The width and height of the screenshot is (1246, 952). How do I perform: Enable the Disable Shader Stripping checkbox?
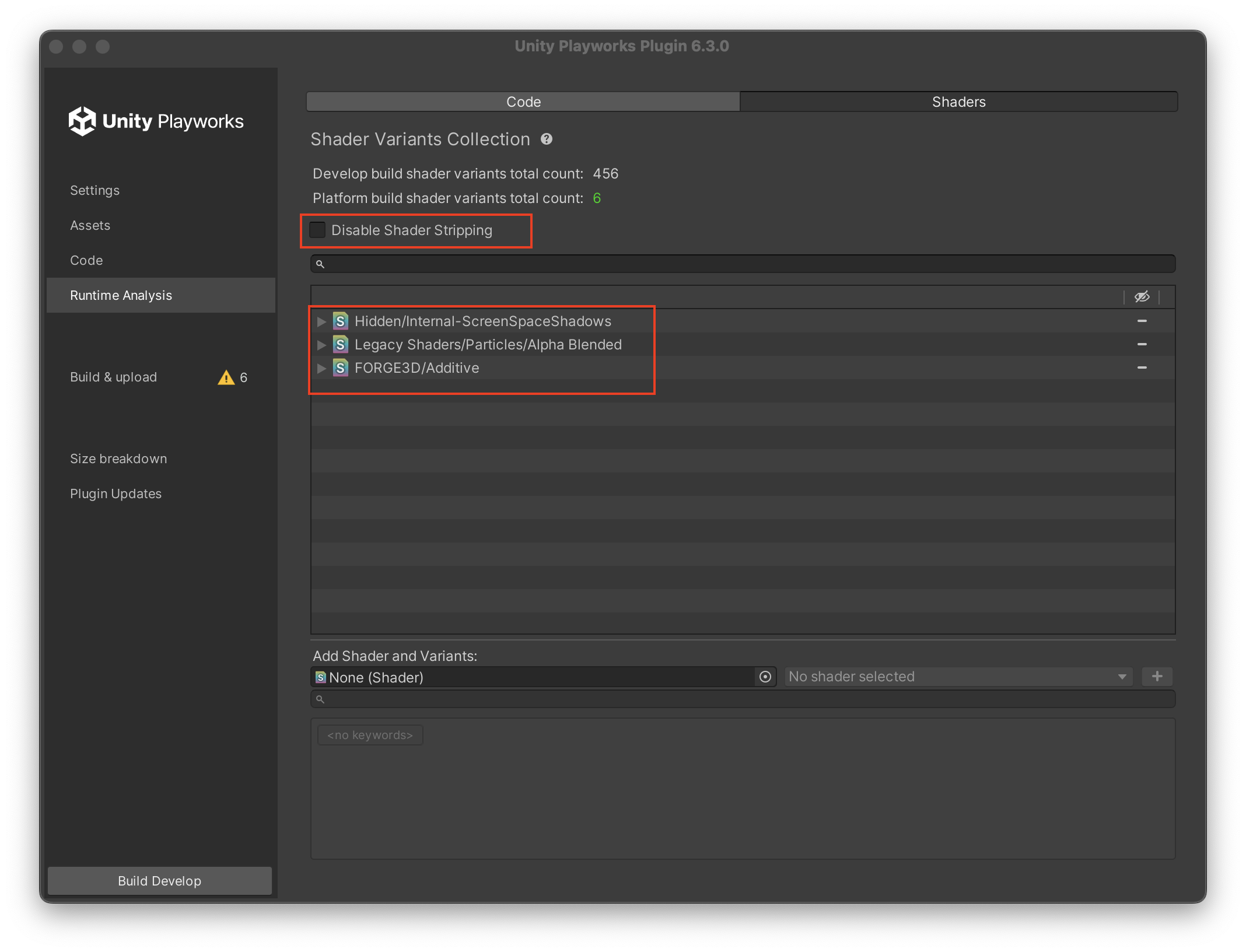tap(317, 230)
